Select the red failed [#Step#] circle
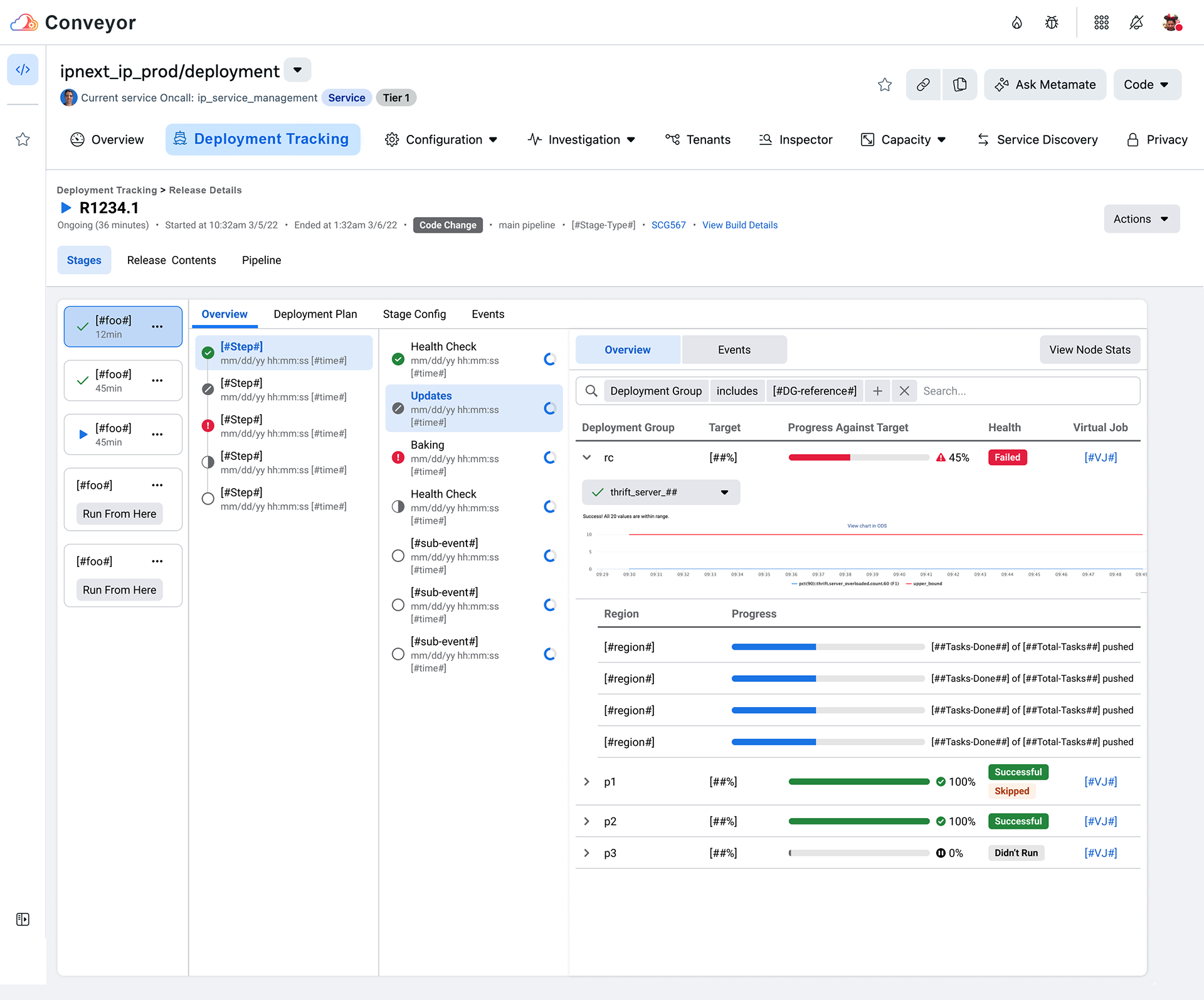The image size is (1204, 1000). point(208,426)
